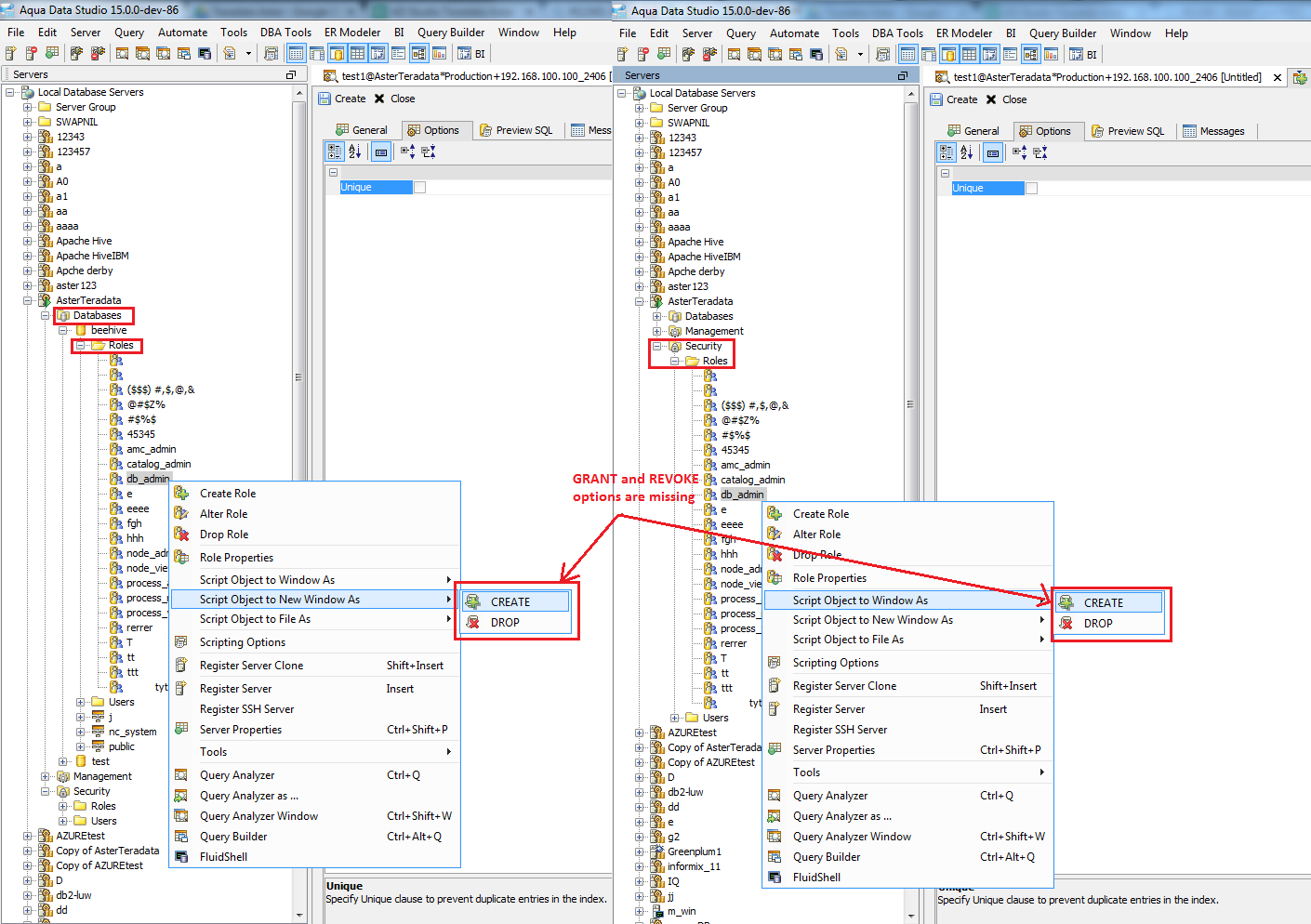Tick the Unique checkbox in left window
Viewport: 1311px width, 924px height.
tap(419, 188)
